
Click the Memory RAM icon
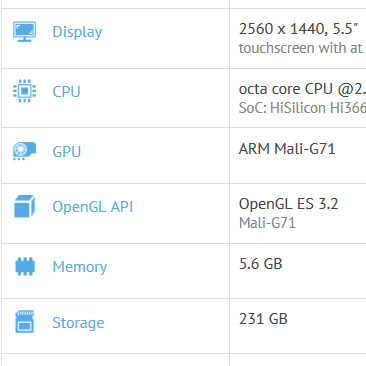[x=25, y=266]
